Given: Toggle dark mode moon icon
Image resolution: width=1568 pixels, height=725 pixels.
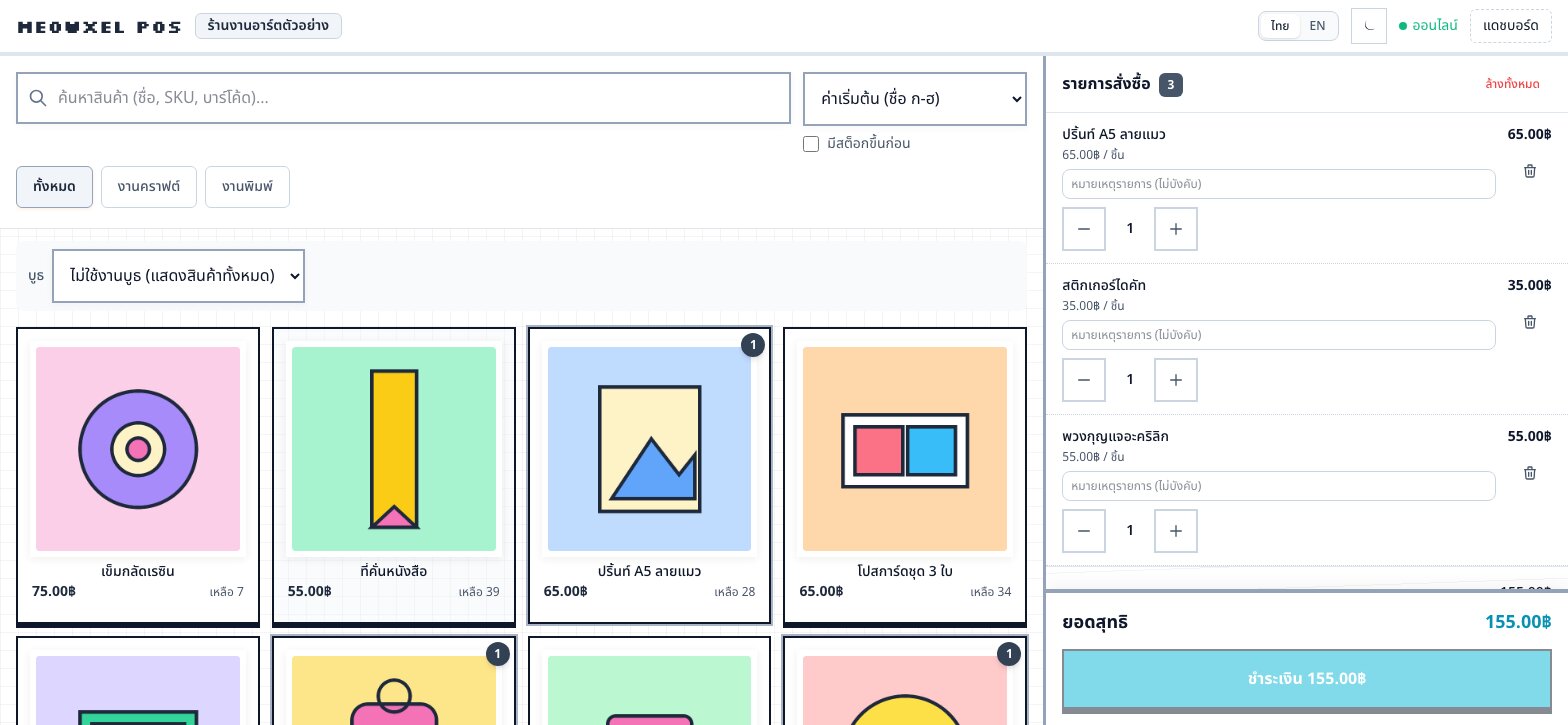Looking at the screenshot, I should tap(1368, 26).
